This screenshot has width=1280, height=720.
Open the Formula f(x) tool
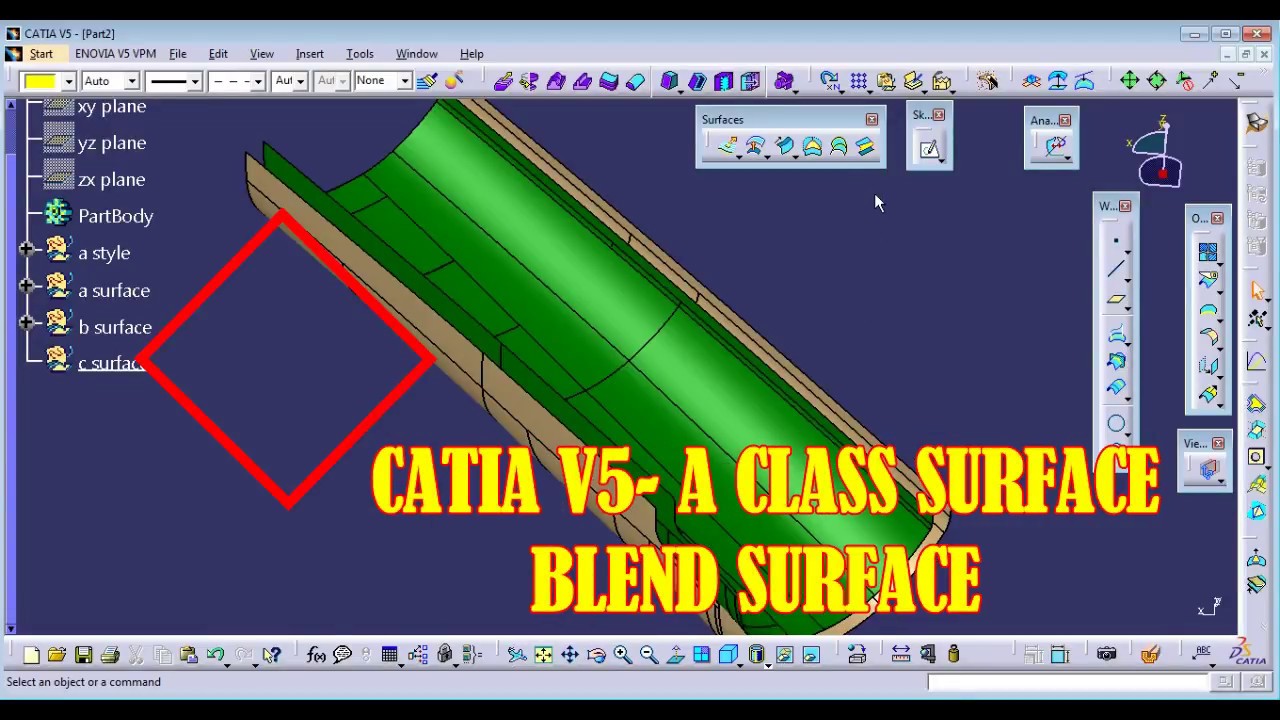click(316, 655)
